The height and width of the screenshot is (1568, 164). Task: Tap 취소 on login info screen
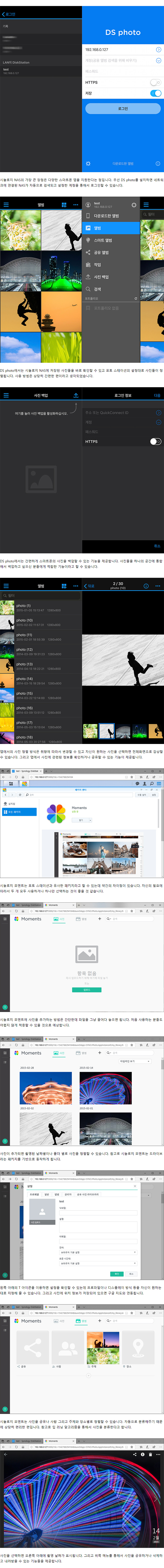point(157,546)
